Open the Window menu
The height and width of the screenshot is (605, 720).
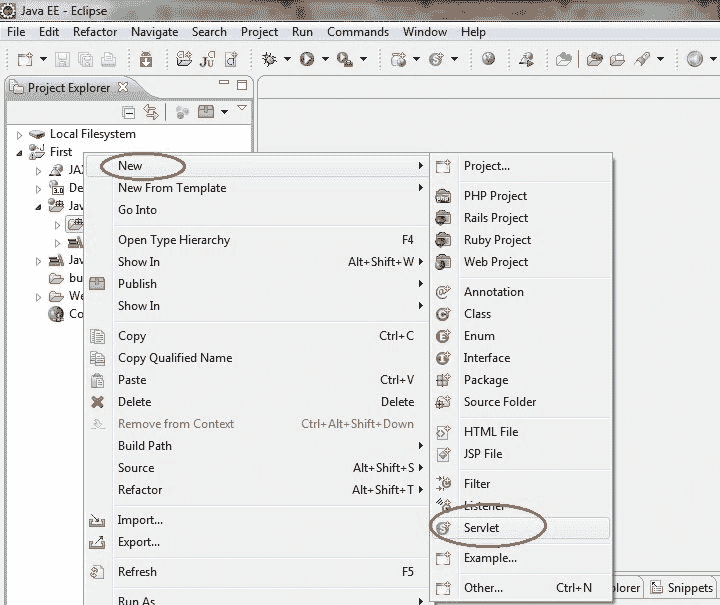pos(425,32)
